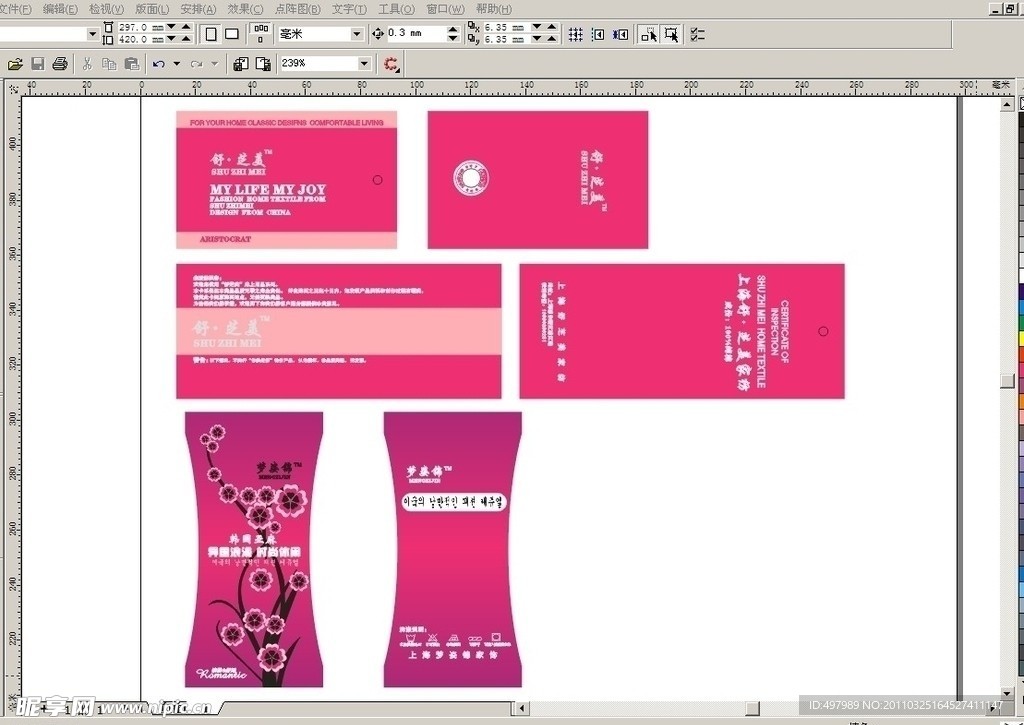Image resolution: width=1024 pixels, height=725 pixels.
Task: Increase page height with up arrow
Action: tap(186, 39)
